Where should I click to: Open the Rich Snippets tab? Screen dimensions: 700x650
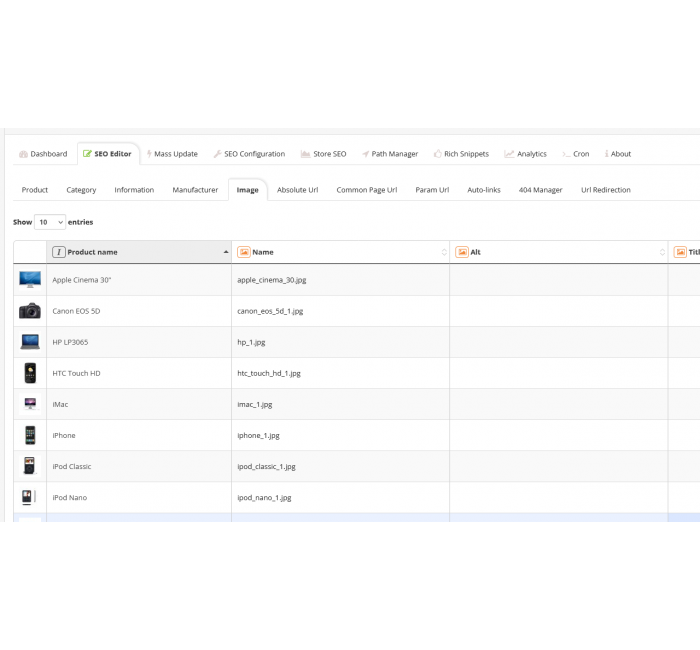[461, 154]
